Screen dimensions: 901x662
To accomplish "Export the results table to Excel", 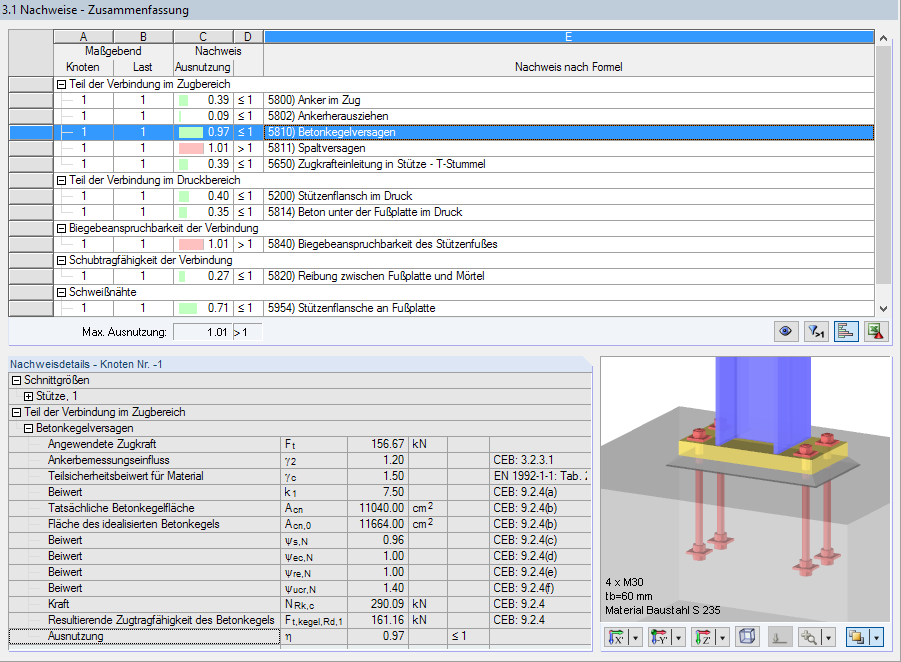I will (876, 332).
